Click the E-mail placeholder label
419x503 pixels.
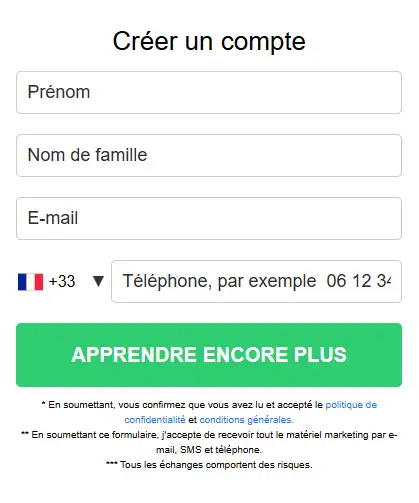point(53,218)
